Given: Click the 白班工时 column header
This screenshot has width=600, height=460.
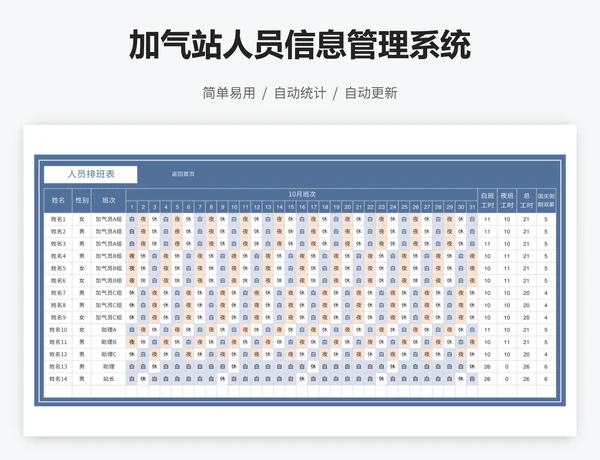Looking at the screenshot, I should pyautogui.click(x=488, y=201).
